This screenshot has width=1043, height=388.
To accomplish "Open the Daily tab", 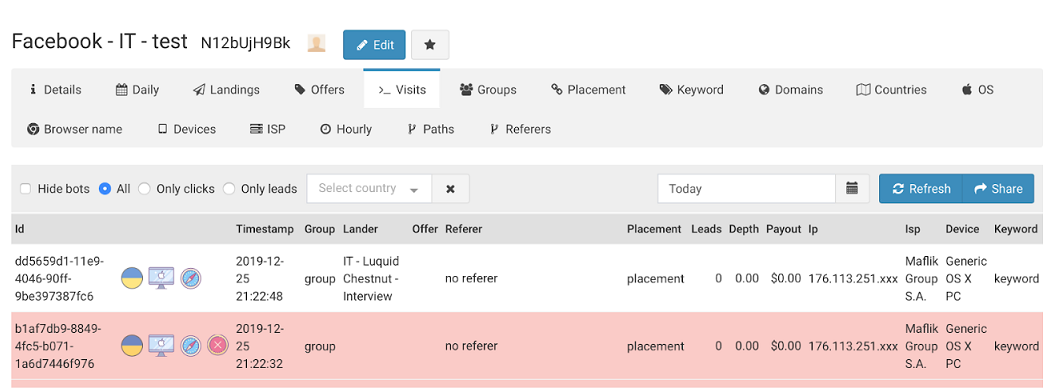I will click(137, 89).
